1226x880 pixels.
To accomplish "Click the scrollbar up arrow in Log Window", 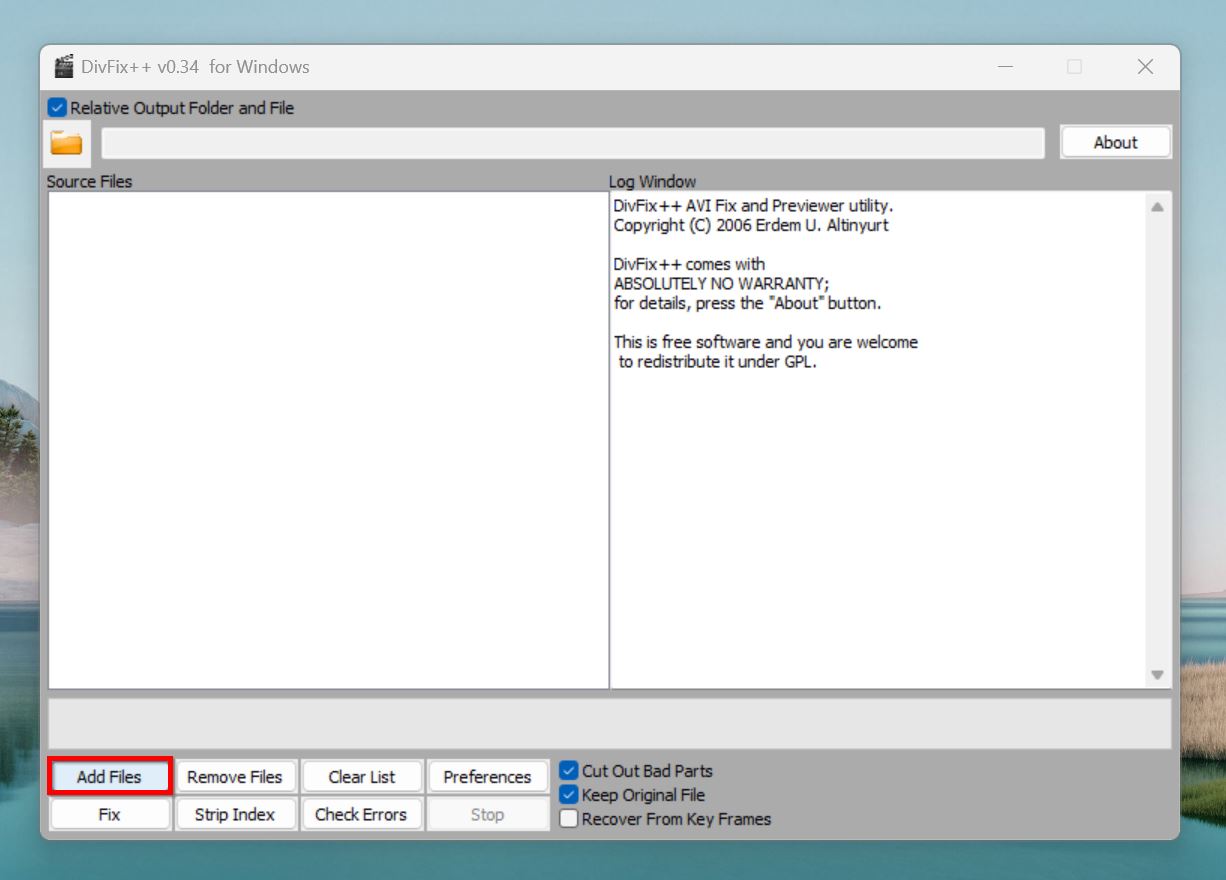I will (1157, 206).
